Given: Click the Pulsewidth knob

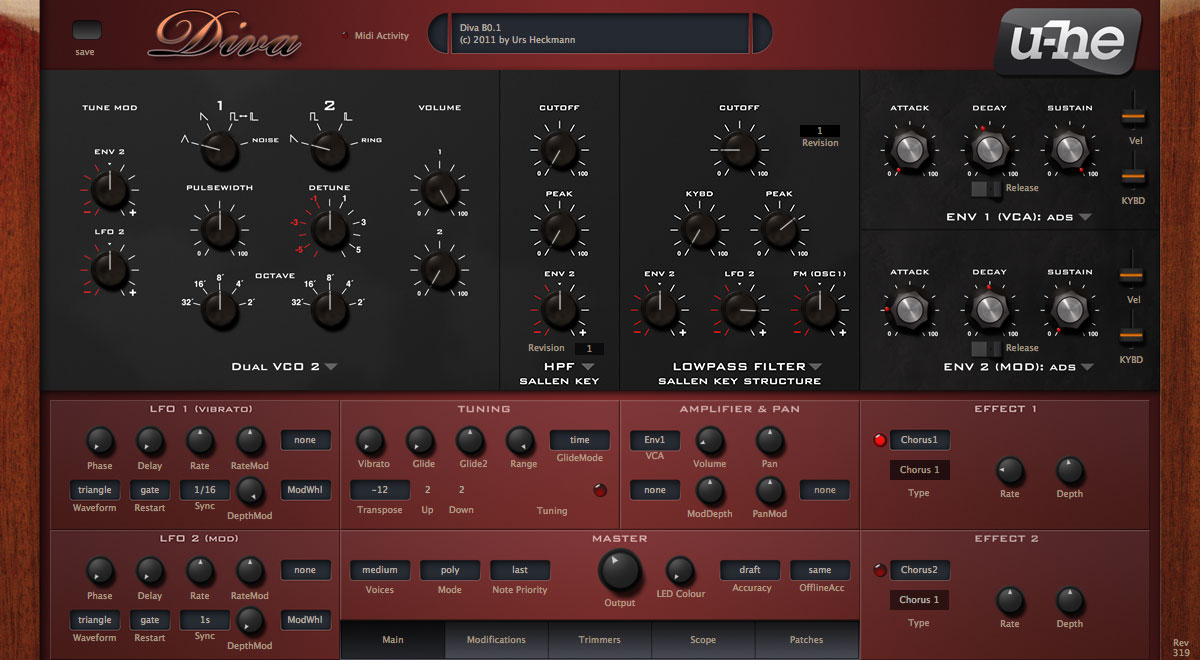Looking at the screenshot, I should click(x=219, y=229).
